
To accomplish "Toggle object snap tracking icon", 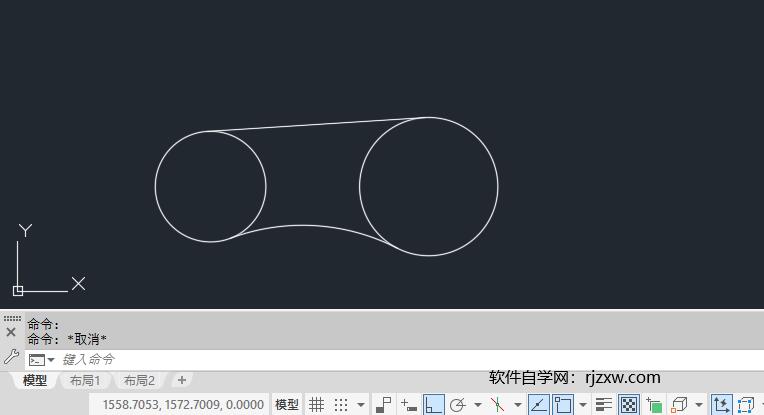I will [538, 405].
